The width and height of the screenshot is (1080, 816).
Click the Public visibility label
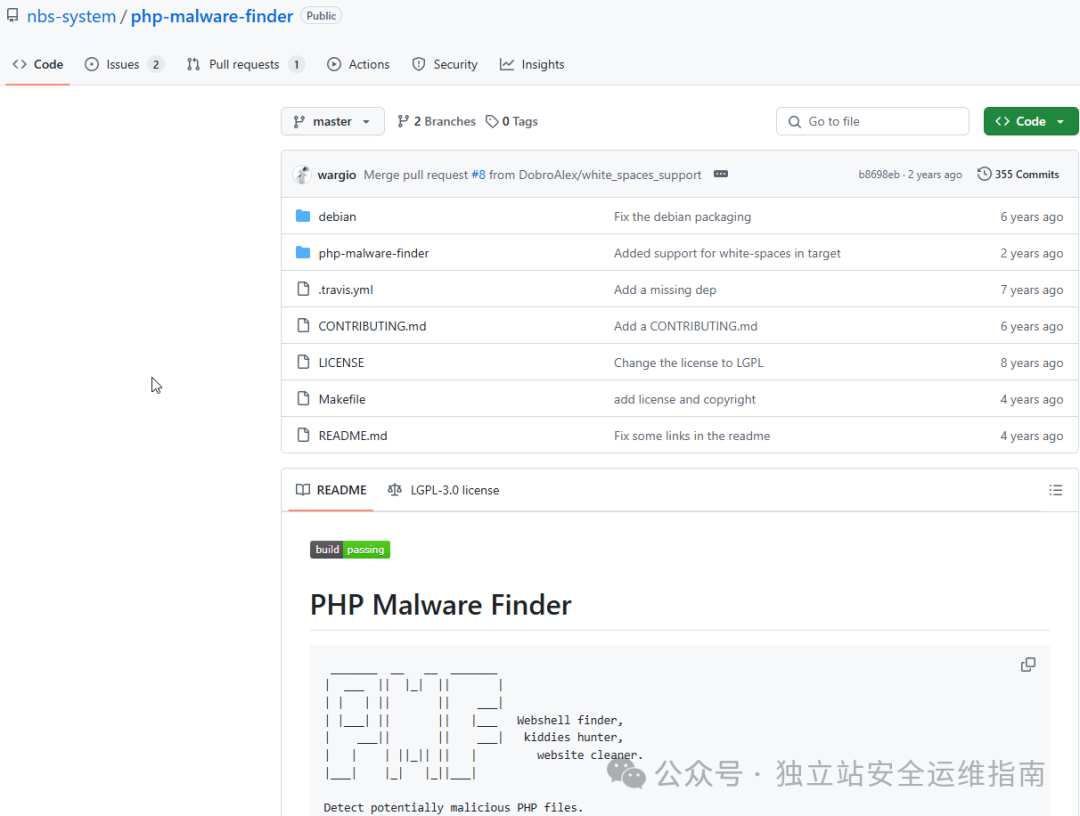[x=321, y=16]
